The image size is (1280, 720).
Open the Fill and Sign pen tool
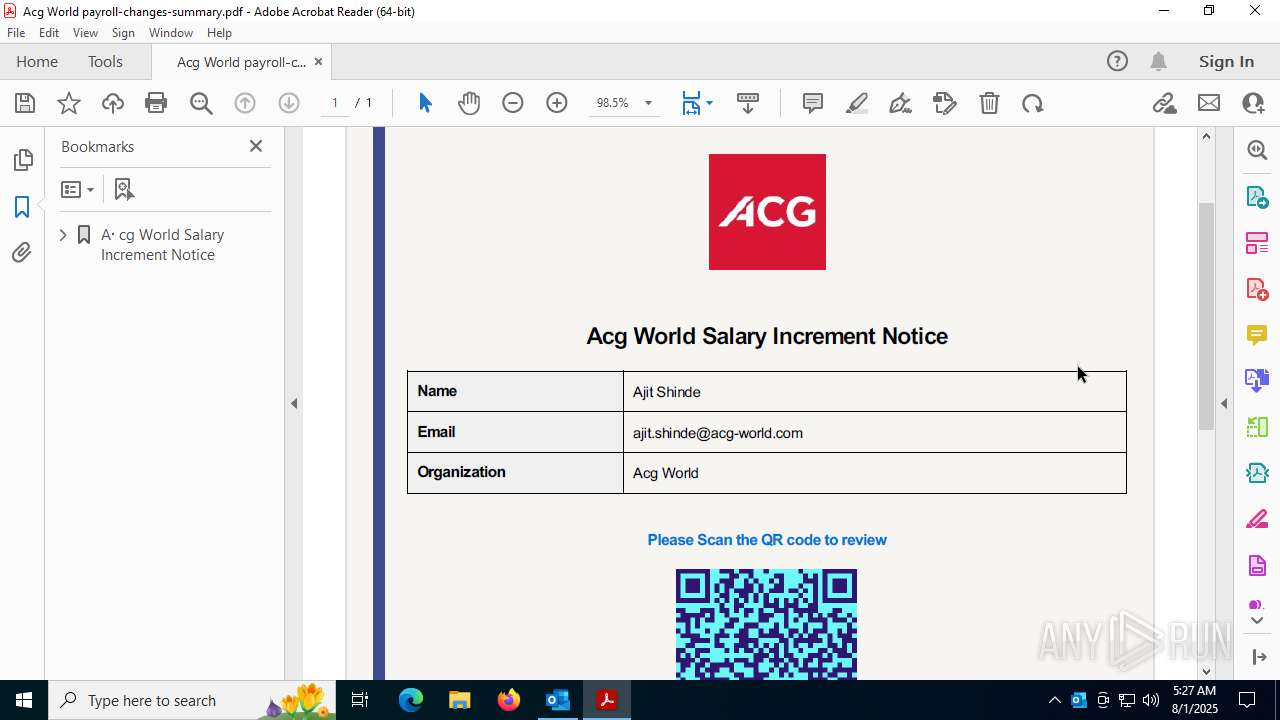pyautogui.click(x=901, y=103)
